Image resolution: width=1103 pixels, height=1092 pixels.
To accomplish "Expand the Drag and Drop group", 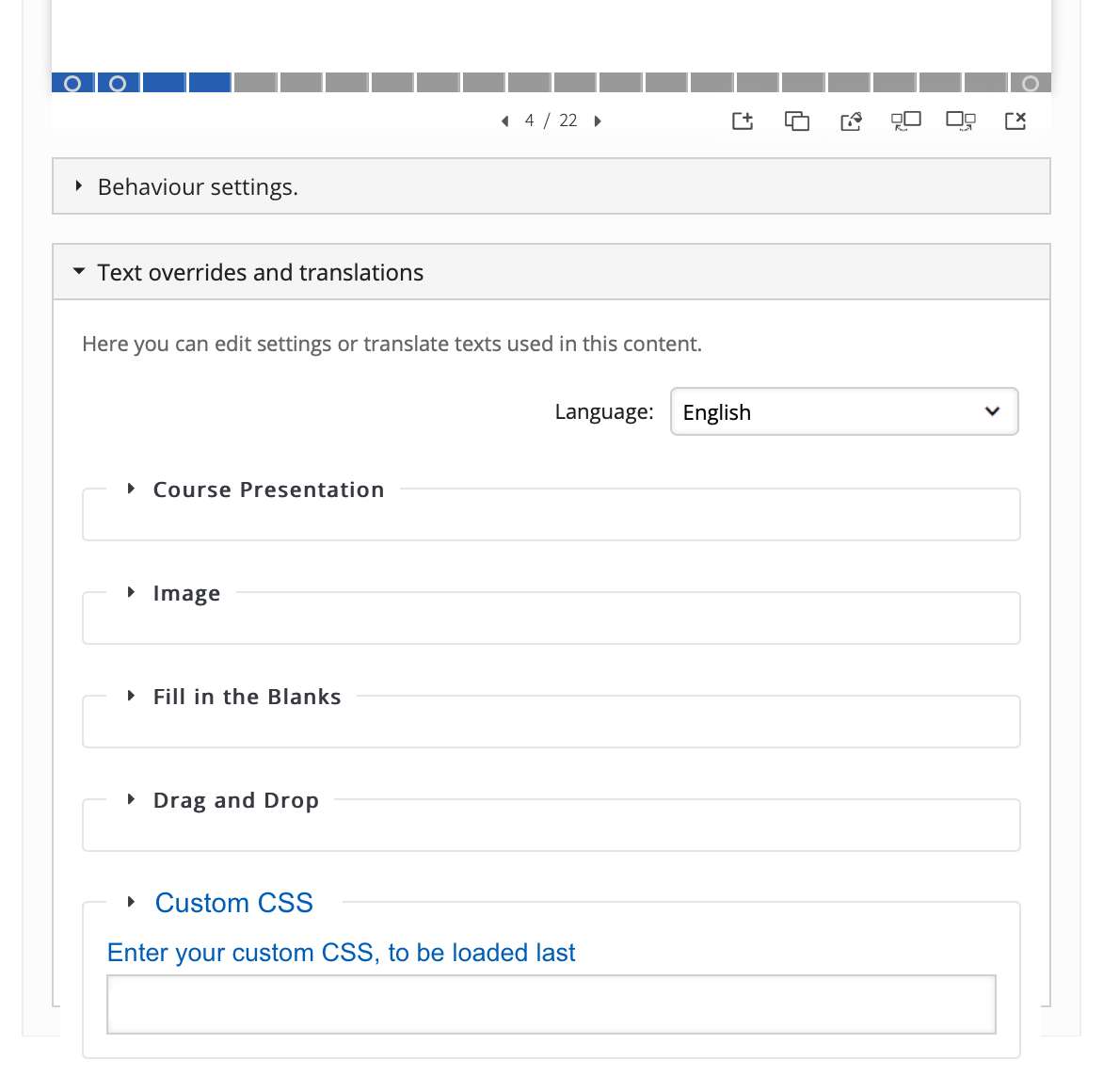I will pyautogui.click(x=235, y=800).
